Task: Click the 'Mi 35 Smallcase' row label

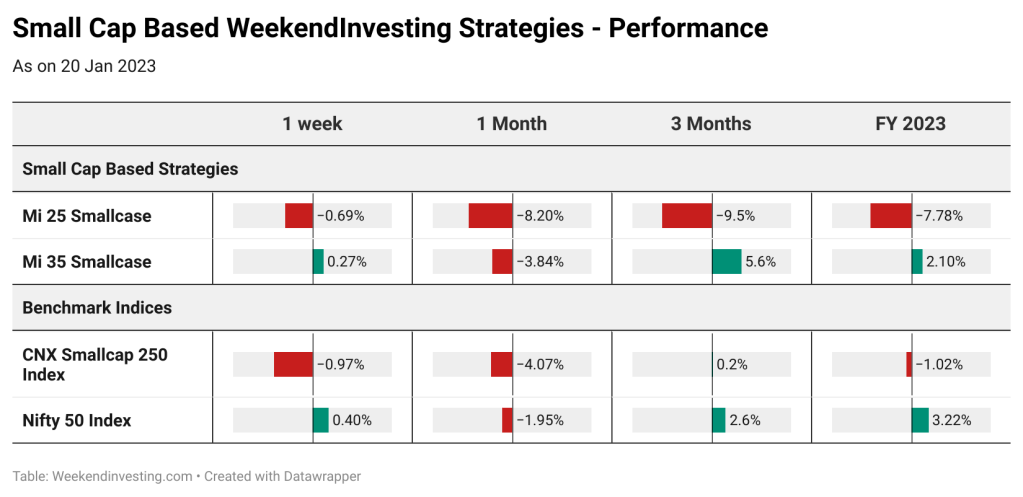Action: (87, 262)
